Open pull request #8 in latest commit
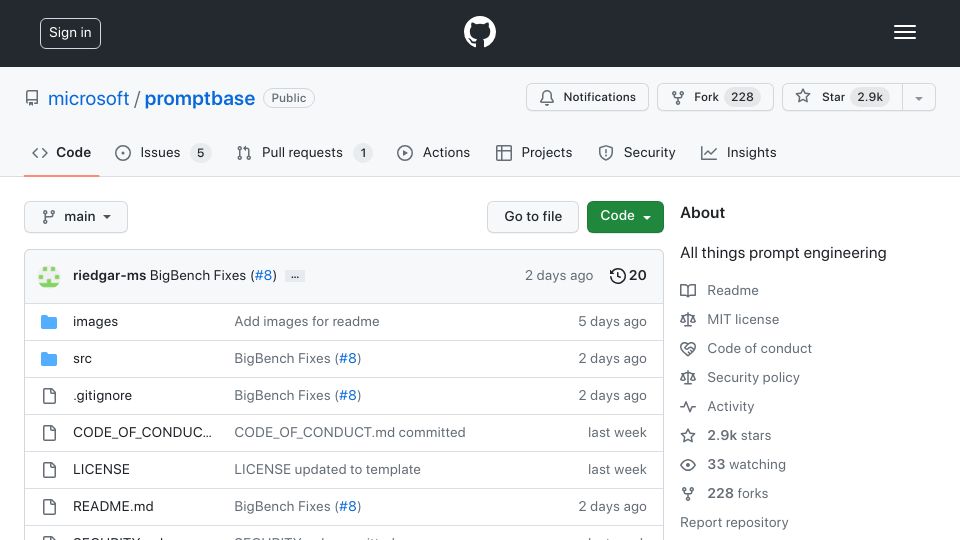The height and width of the screenshot is (540, 960). [264, 276]
